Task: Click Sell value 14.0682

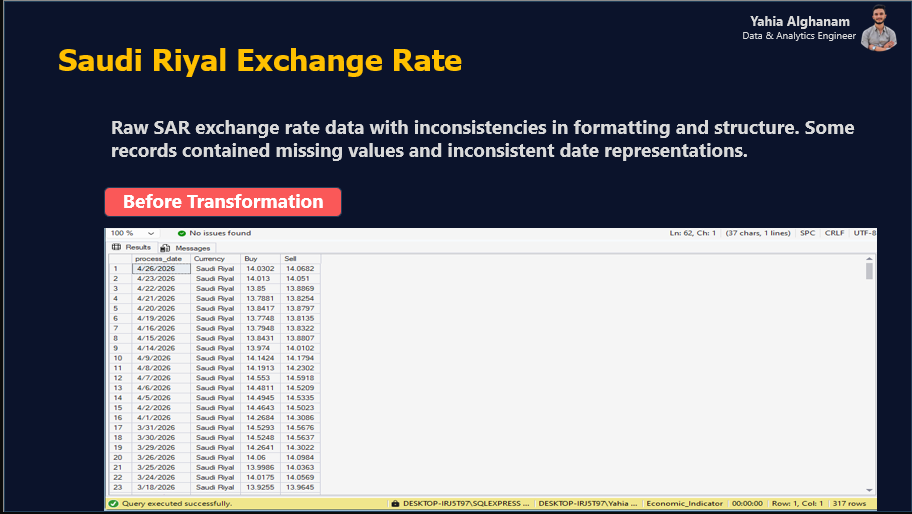Action: click(300, 269)
